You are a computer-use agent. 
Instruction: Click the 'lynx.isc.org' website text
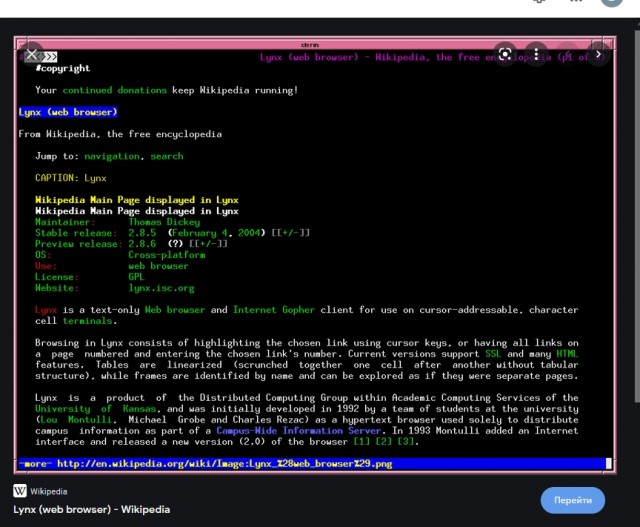click(x=161, y=288)
